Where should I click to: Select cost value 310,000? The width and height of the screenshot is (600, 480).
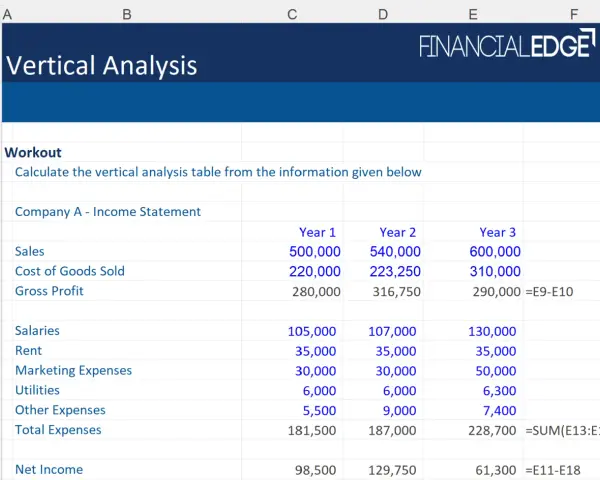pos(495,271)
